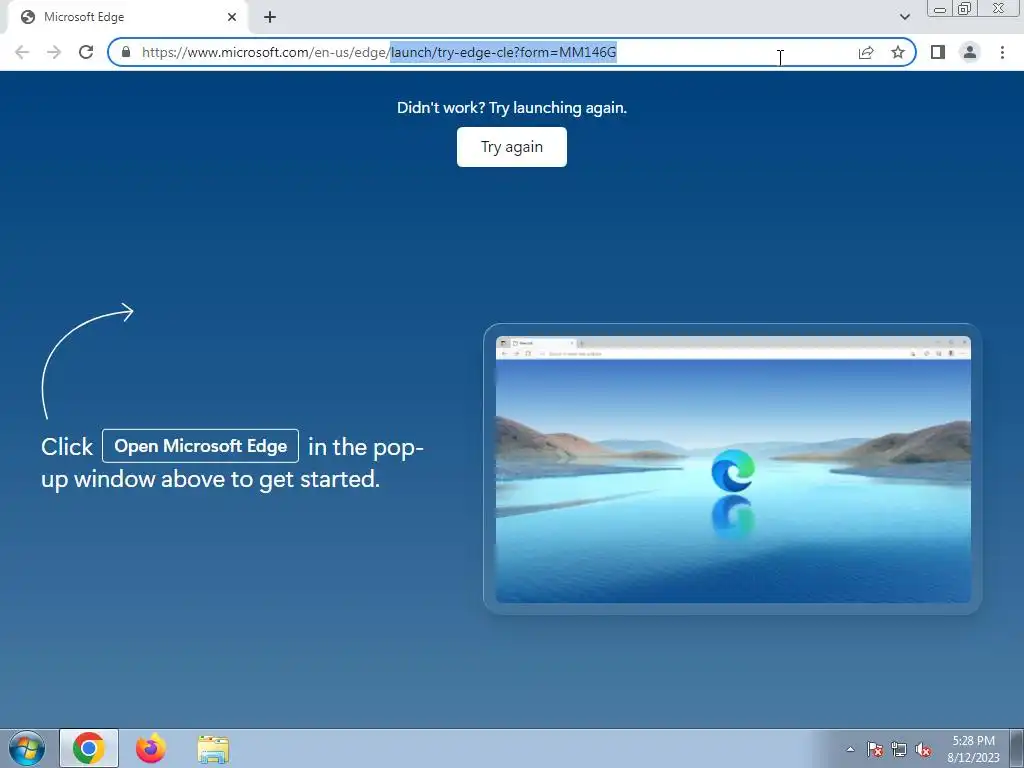View site information via the lock icon
The width and height of the screenshot is (1024, 768).
point(126,52)
